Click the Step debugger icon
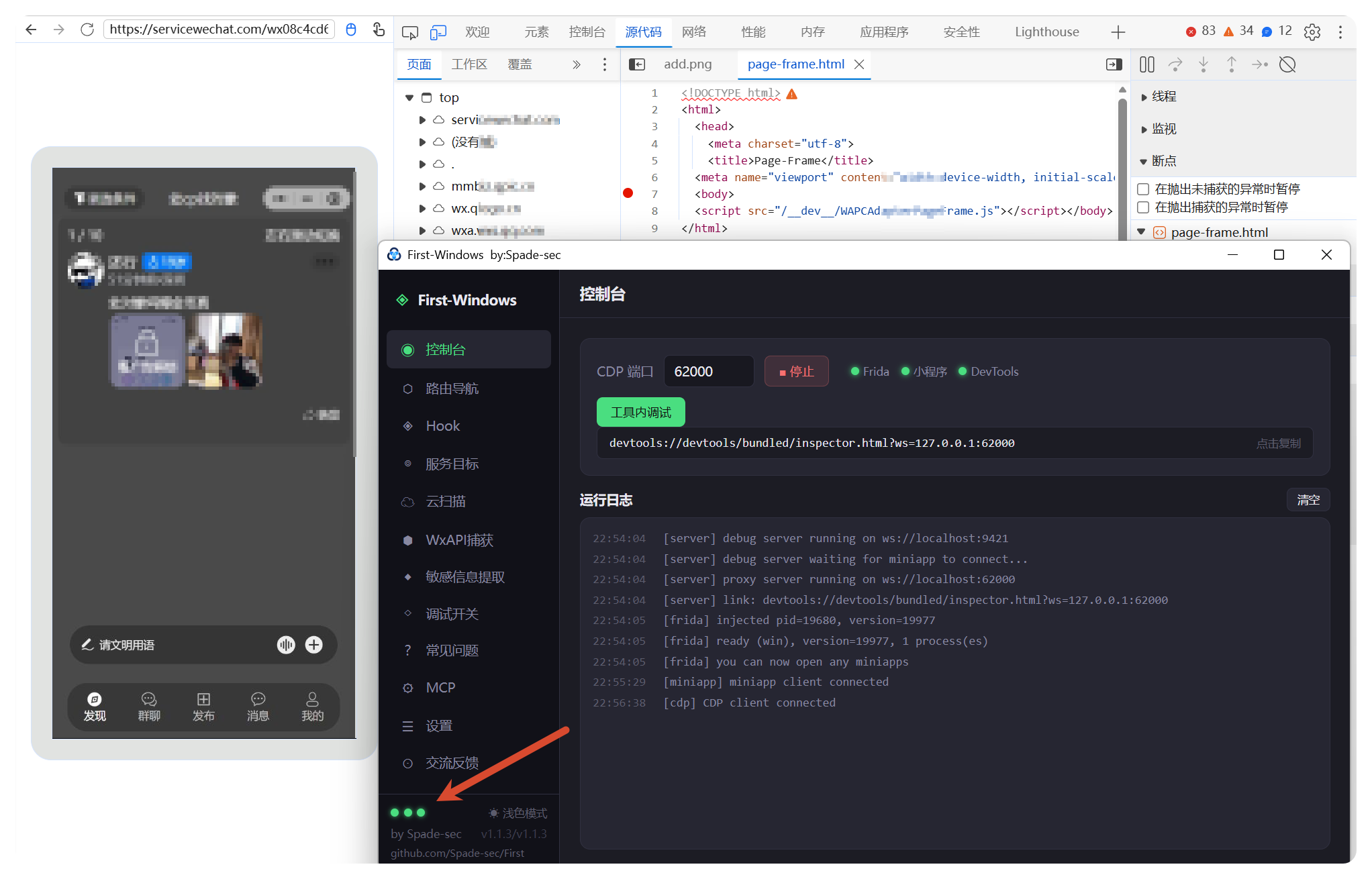 point(1260,64)
